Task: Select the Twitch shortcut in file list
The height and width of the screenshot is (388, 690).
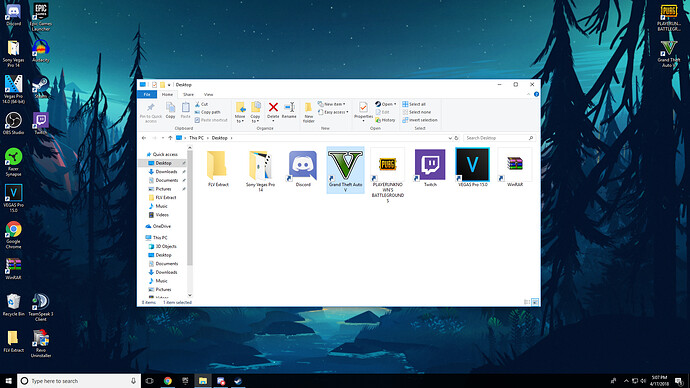Action: point(430,169)
